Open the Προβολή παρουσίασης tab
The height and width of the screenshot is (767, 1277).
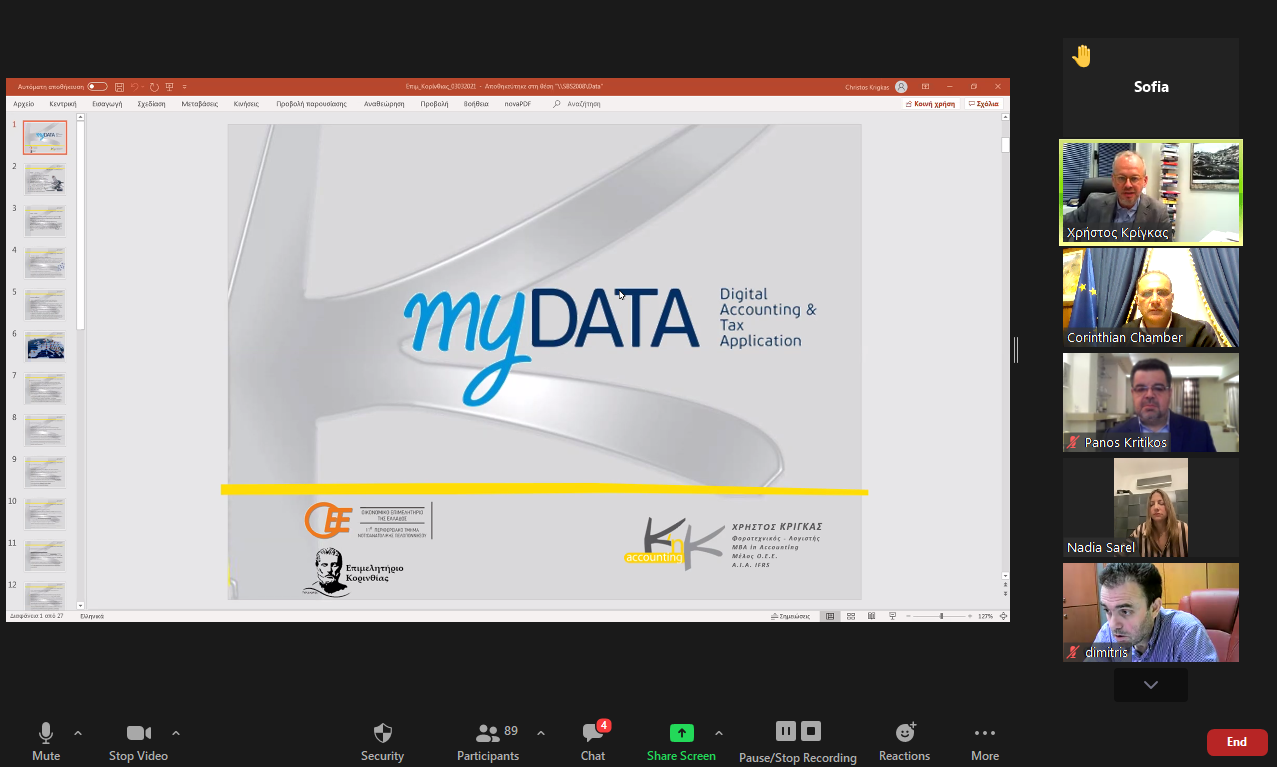pyautogui.click(x=311, y=104)
